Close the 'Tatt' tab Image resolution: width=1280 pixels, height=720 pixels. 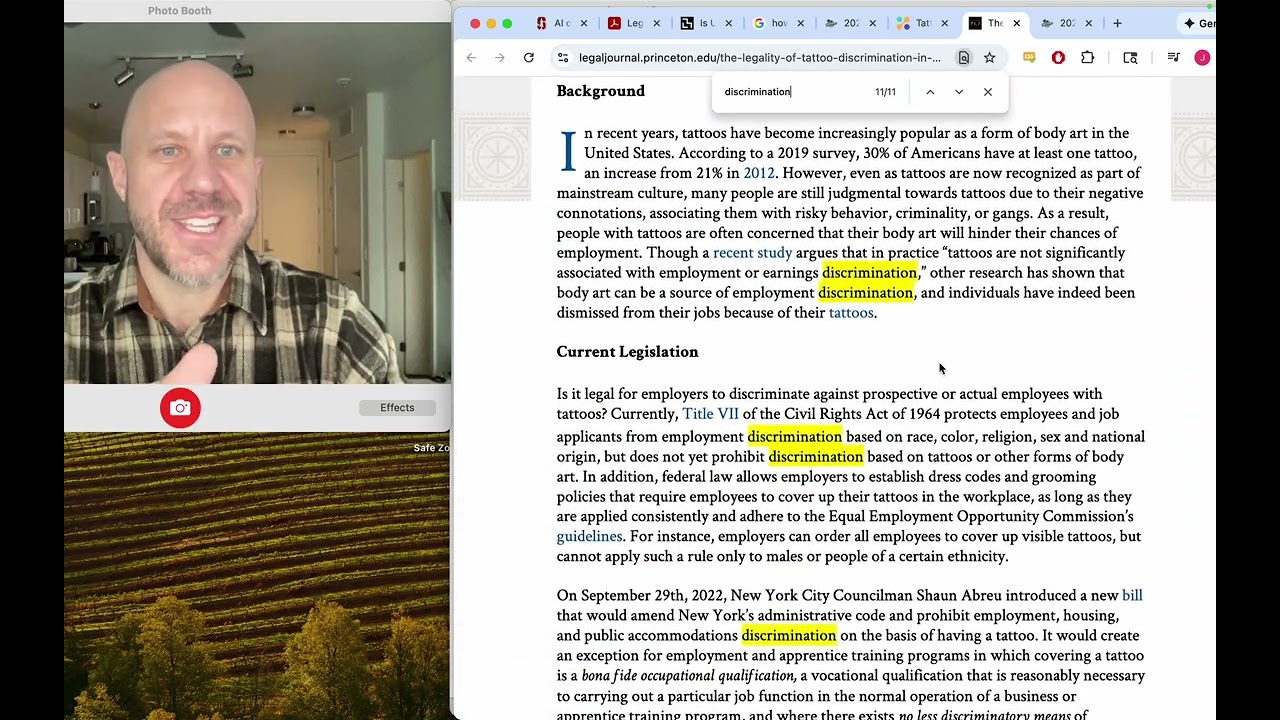(x=945, y=23)
